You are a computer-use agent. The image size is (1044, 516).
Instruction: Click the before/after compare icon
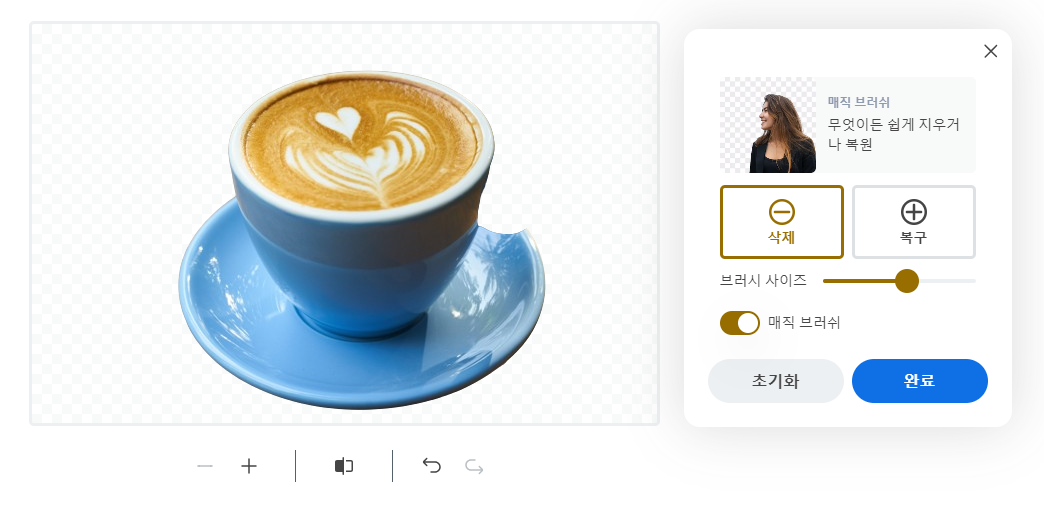pos(344,466)
